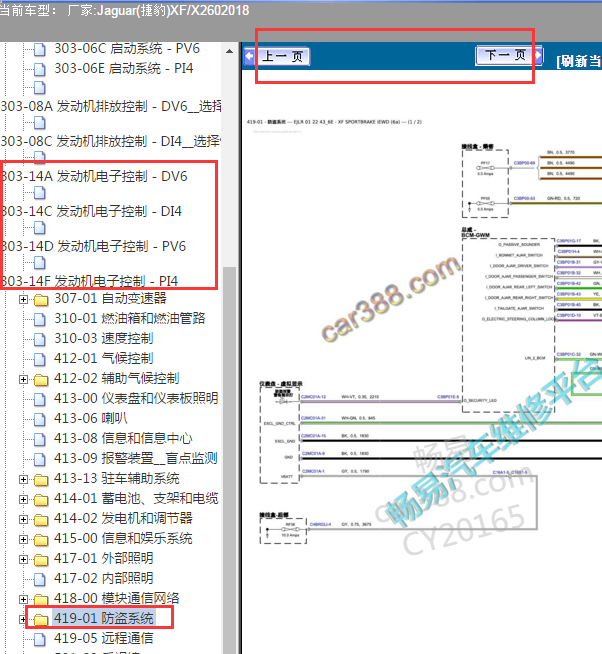This screenshot has height=654, width=602.
Task: Select 303-14C 发动机电子控制 - DI4 entry
Action: click(x=91, y=211)
